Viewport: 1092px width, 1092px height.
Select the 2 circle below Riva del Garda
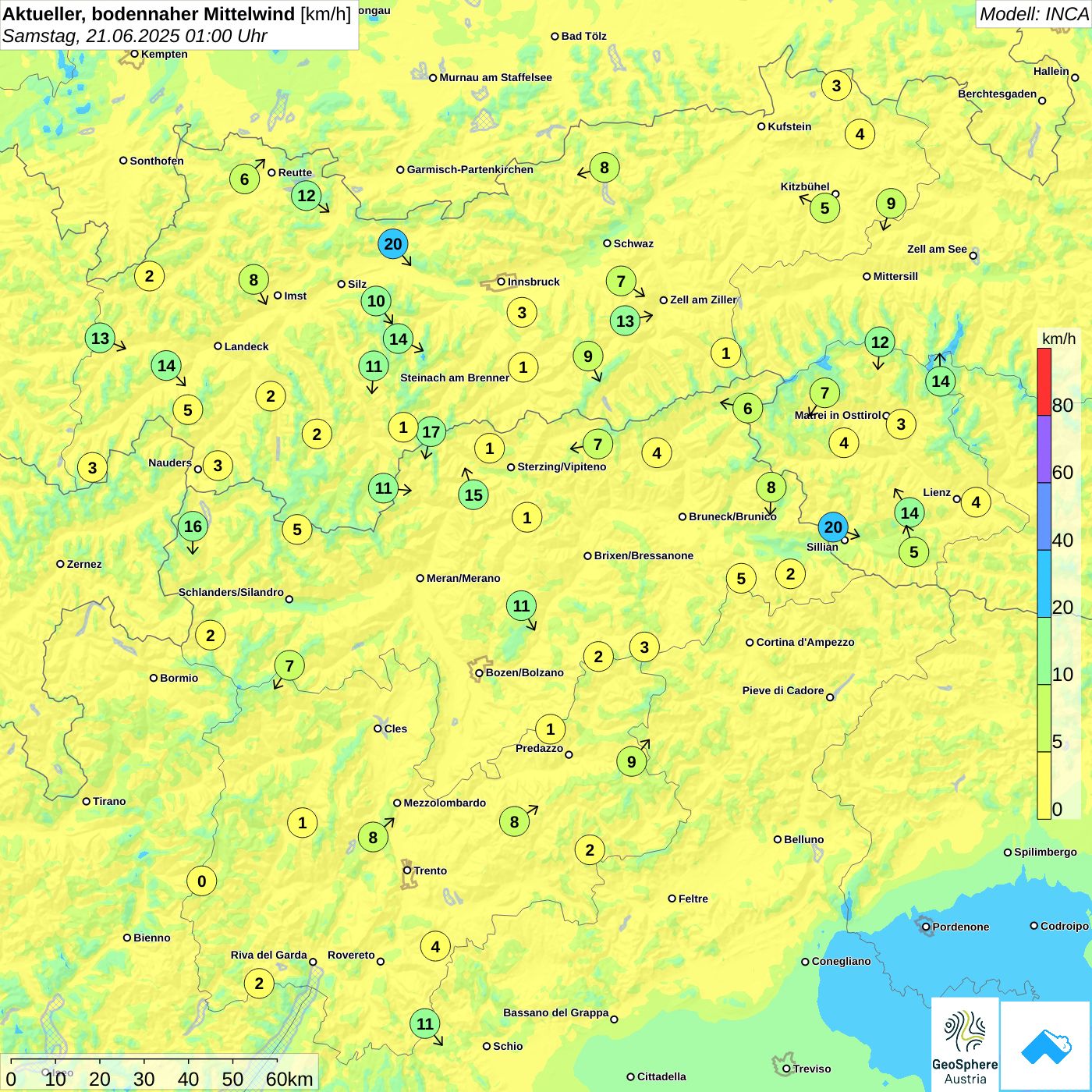259,984
